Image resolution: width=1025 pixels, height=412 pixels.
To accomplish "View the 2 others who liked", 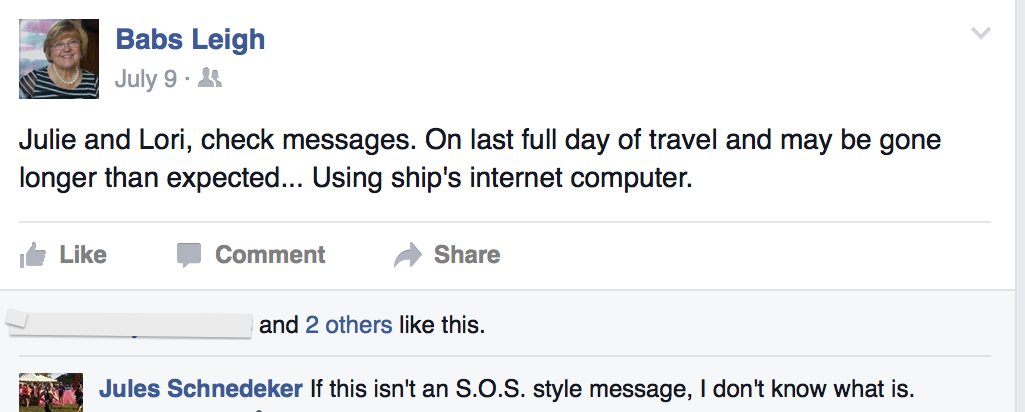I will [x=348, y=325].
